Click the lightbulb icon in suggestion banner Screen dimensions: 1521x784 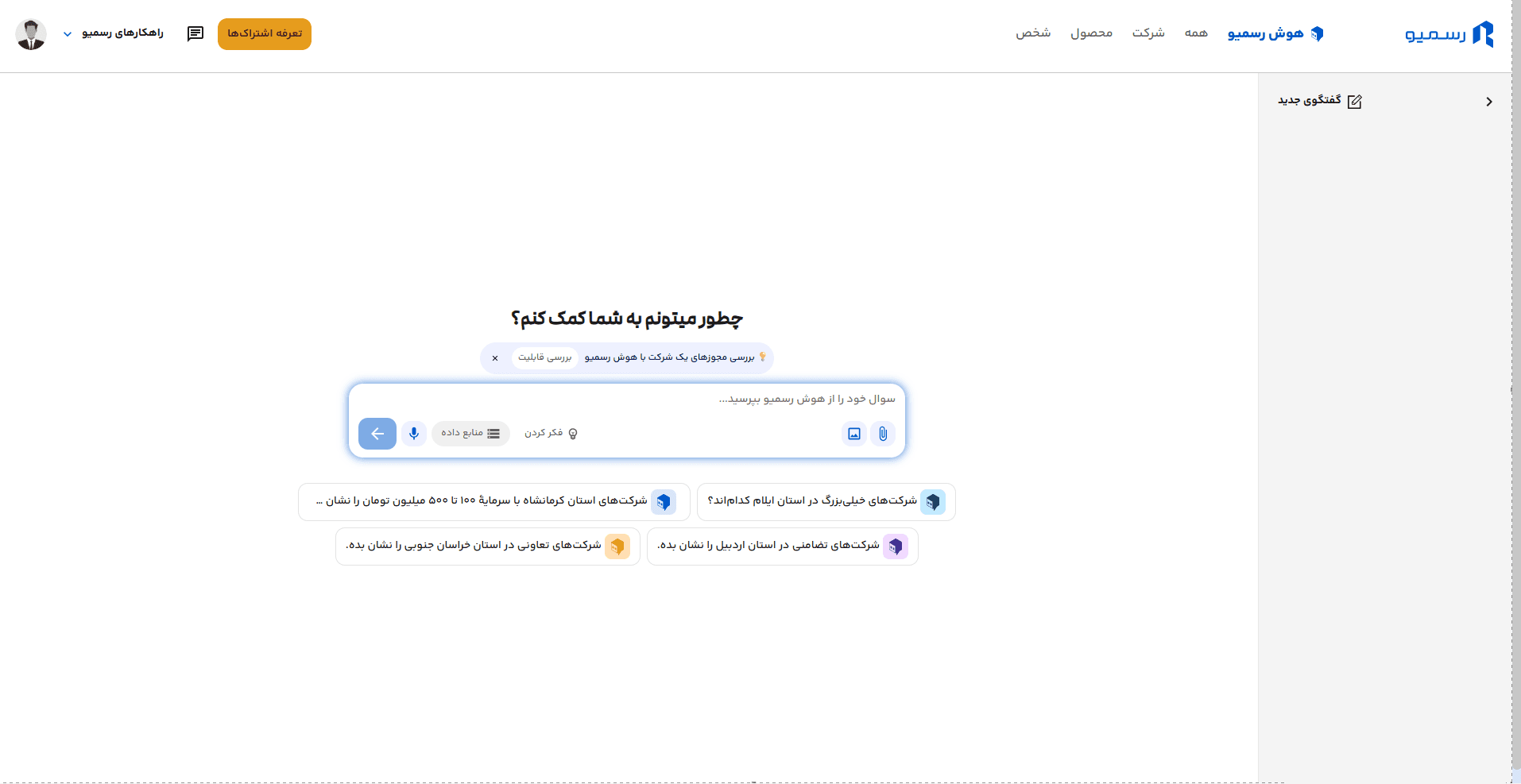click(763, 357)
